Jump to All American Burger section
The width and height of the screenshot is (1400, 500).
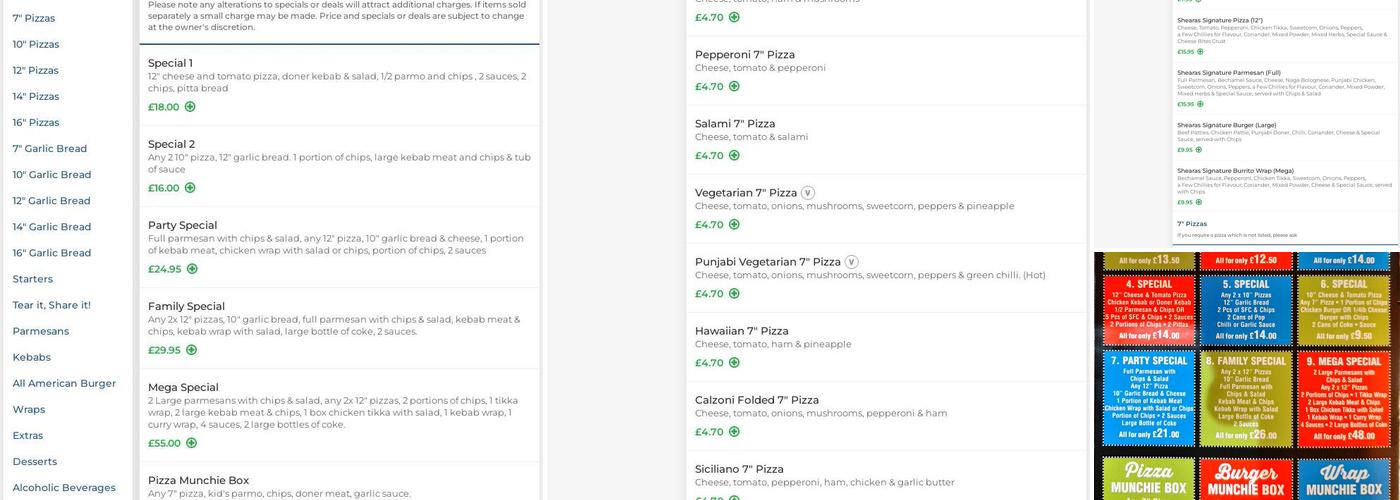[x=64, y=383]
